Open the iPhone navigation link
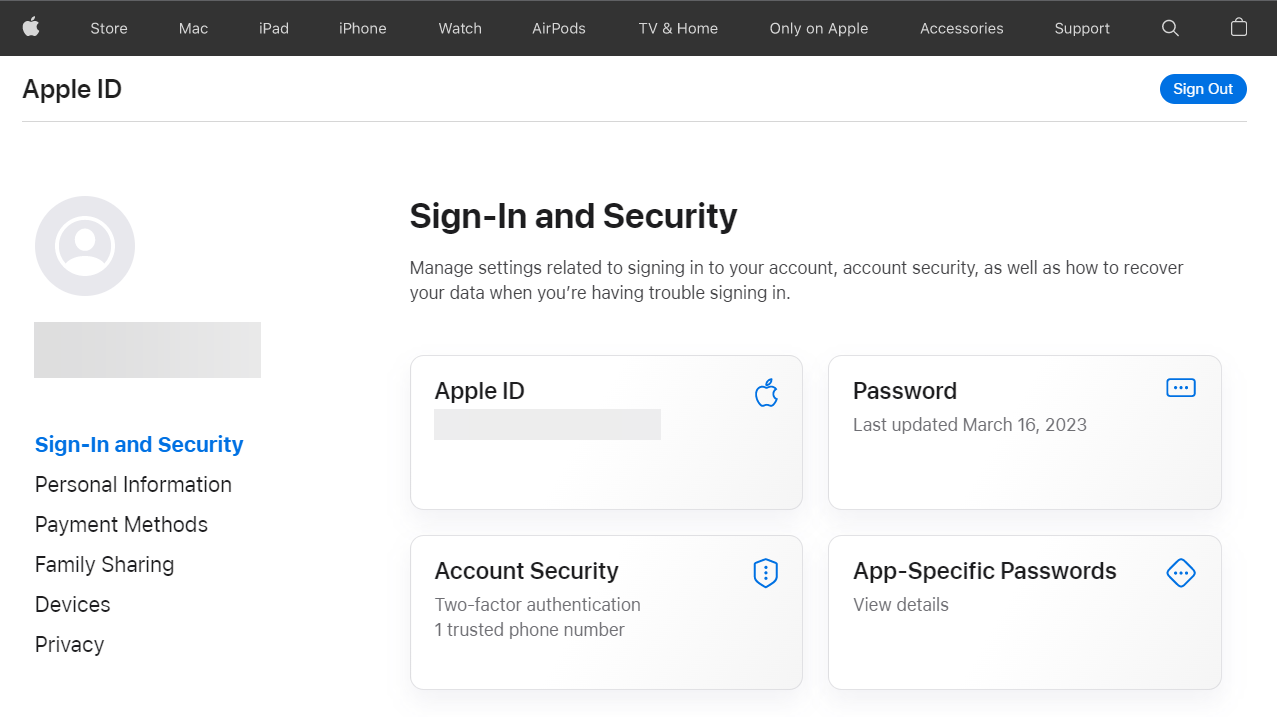1277x717 pixels. pyautogui.click(x=363, y=28)
